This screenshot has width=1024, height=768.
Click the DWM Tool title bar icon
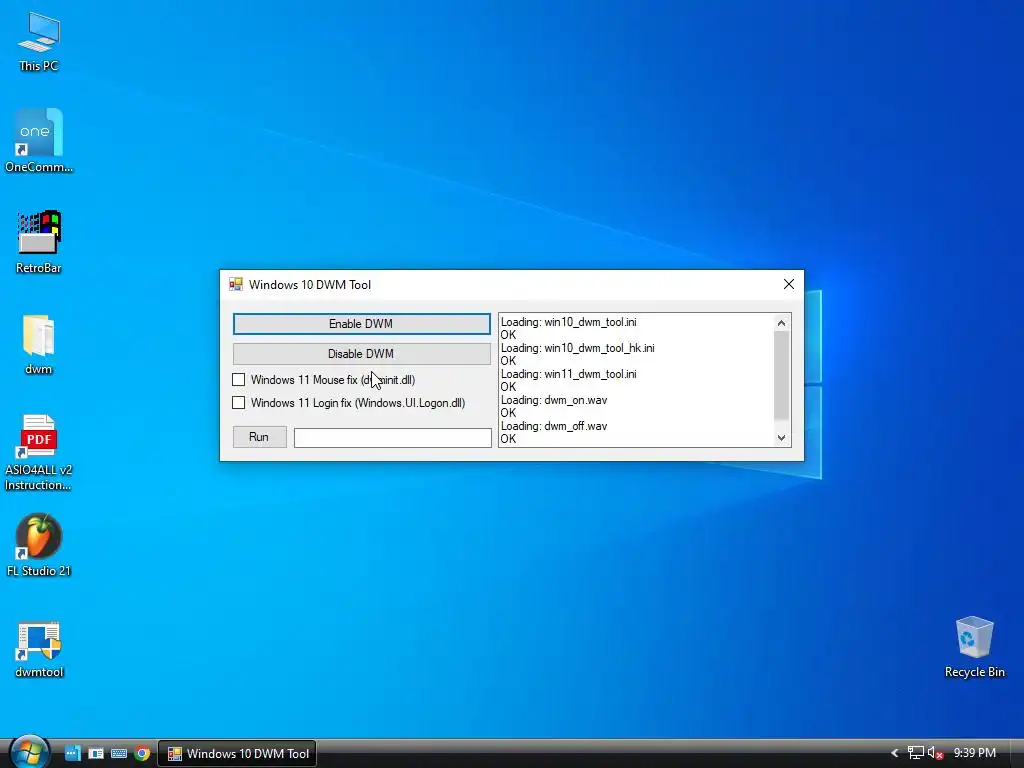tap(236, 284)
